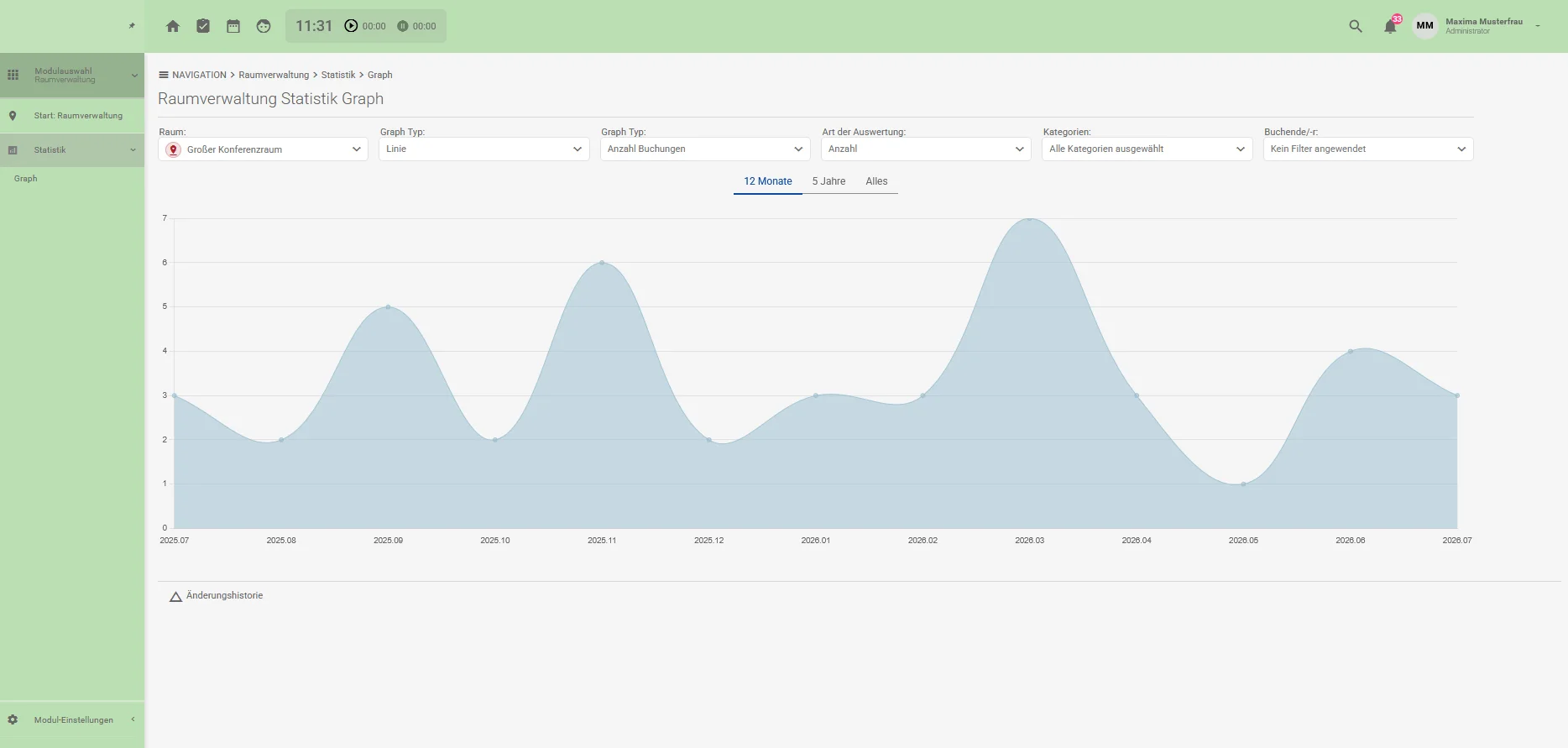Expand the Modulauswahl chevron
Image resolution: width=1568 pixels, height=748 pixels.
134,76
